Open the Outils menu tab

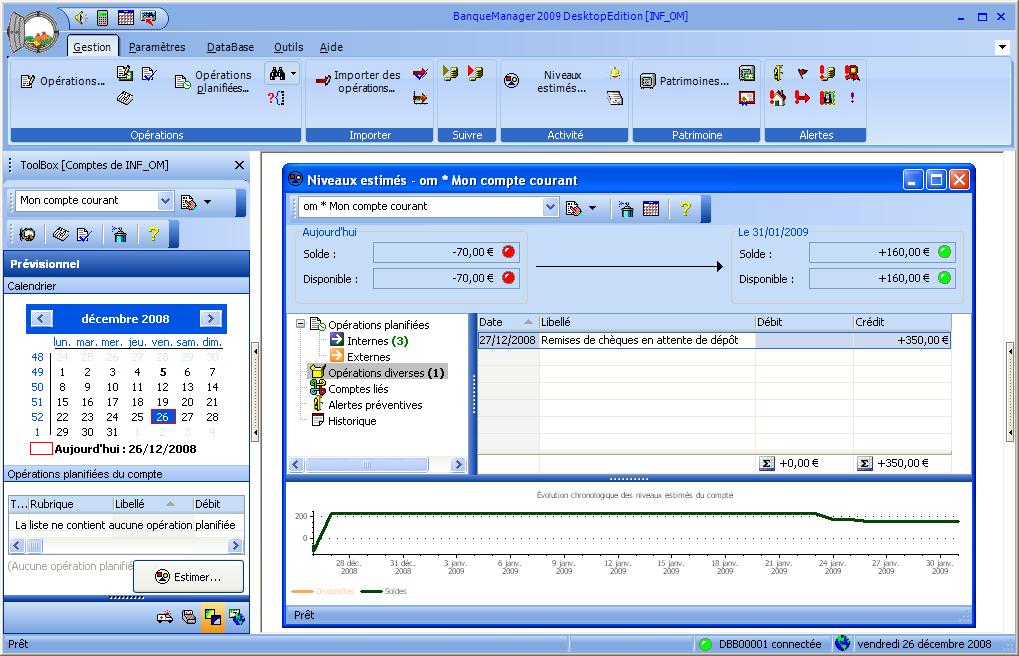[x=288, y=47]
